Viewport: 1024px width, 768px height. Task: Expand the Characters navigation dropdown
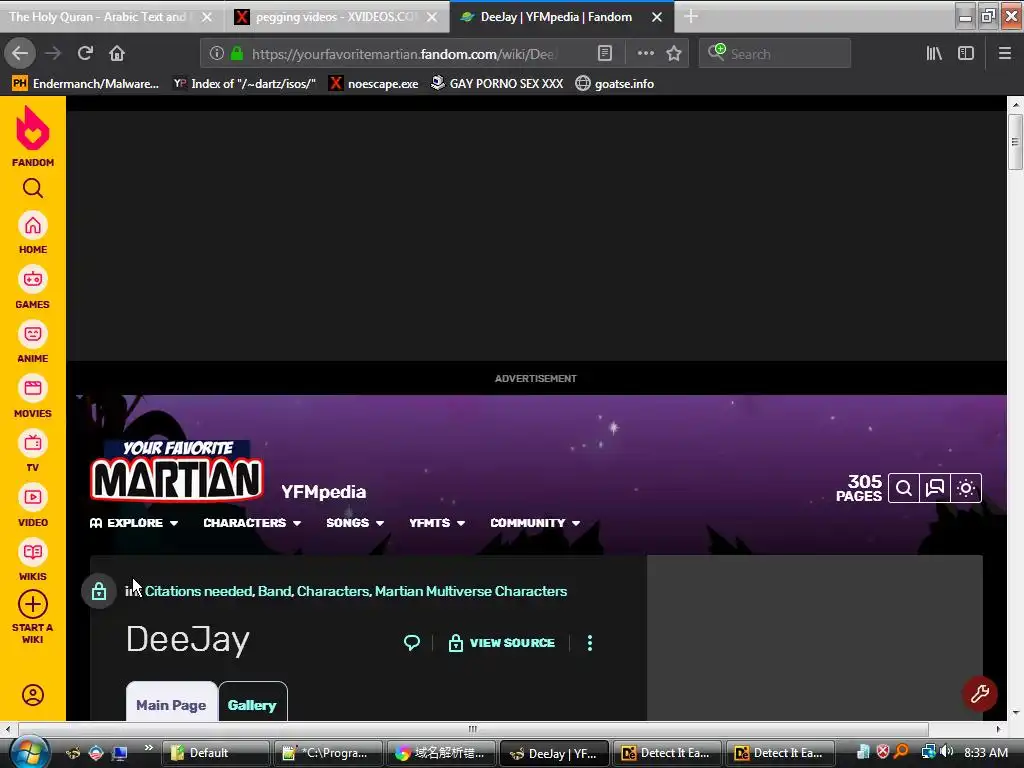coord(252,523)
